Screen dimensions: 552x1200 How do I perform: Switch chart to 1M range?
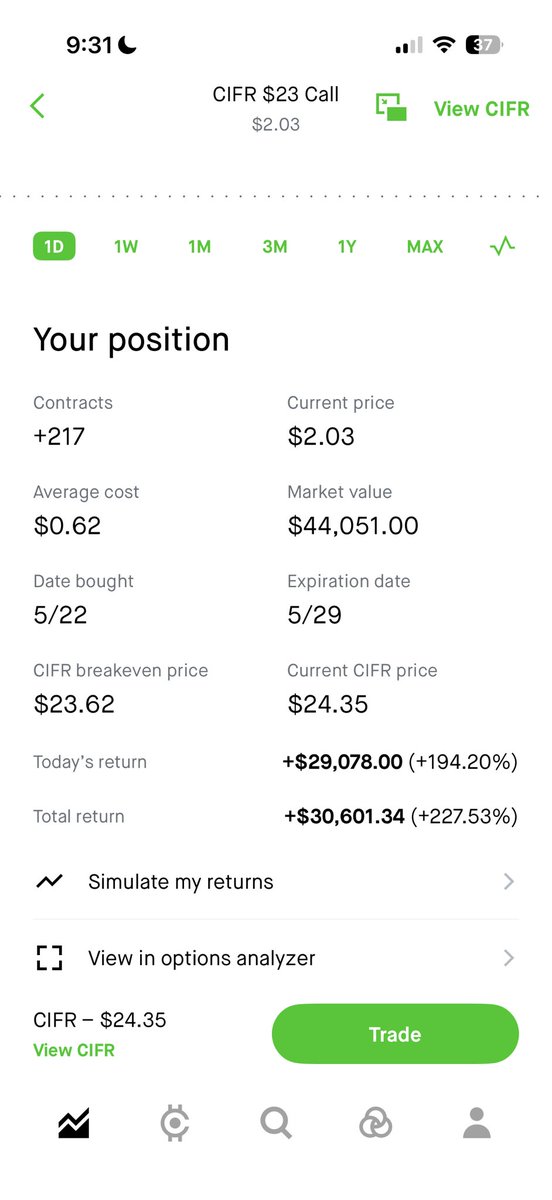coord(199,246)
